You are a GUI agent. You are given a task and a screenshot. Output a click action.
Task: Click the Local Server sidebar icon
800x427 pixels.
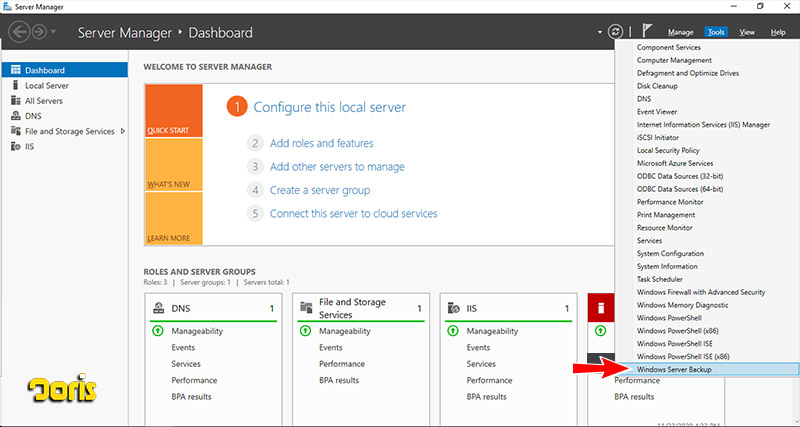pos(15,85)
